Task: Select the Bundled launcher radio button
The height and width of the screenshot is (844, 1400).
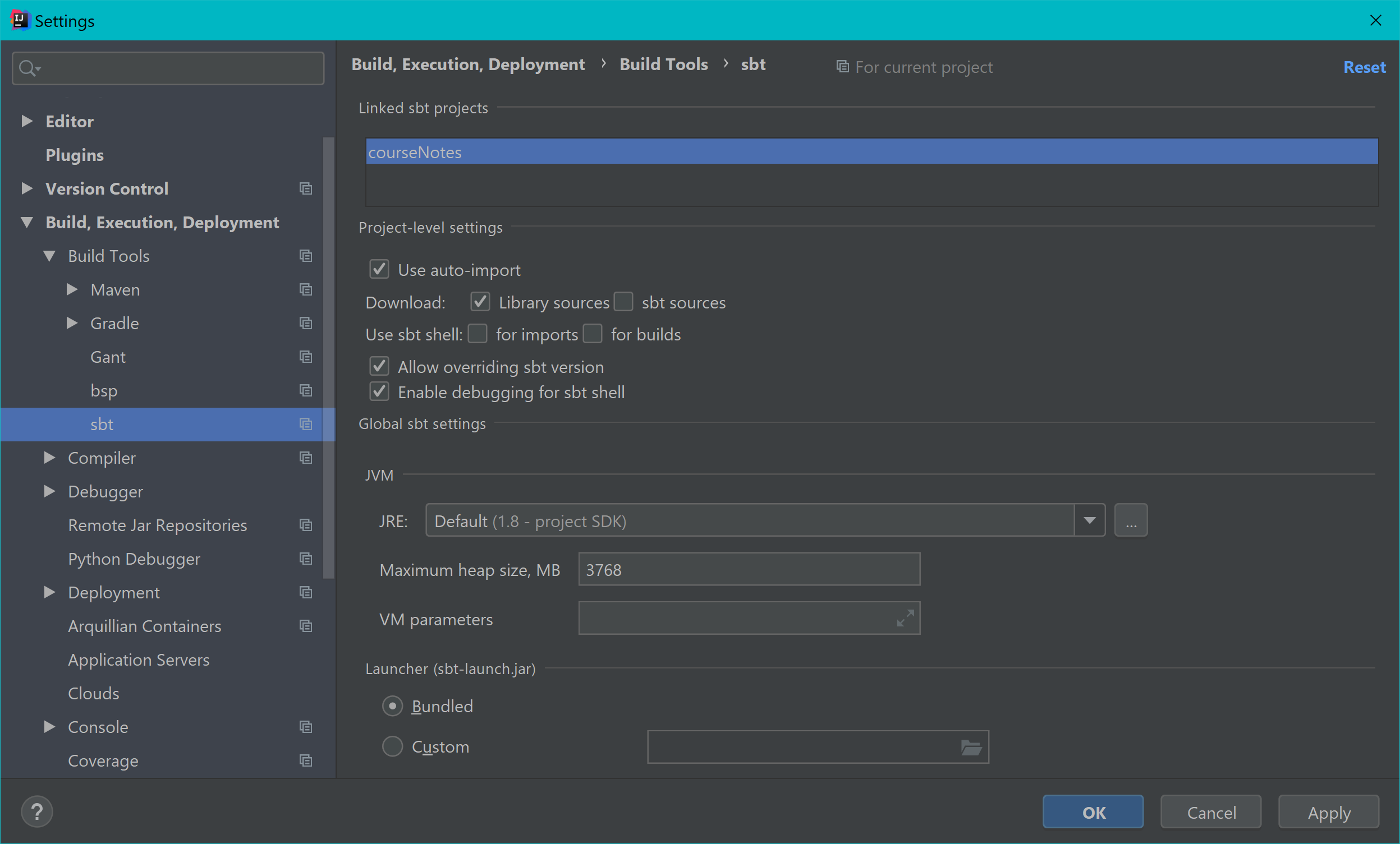Action: pyautogui.click(x=393, y=706)
